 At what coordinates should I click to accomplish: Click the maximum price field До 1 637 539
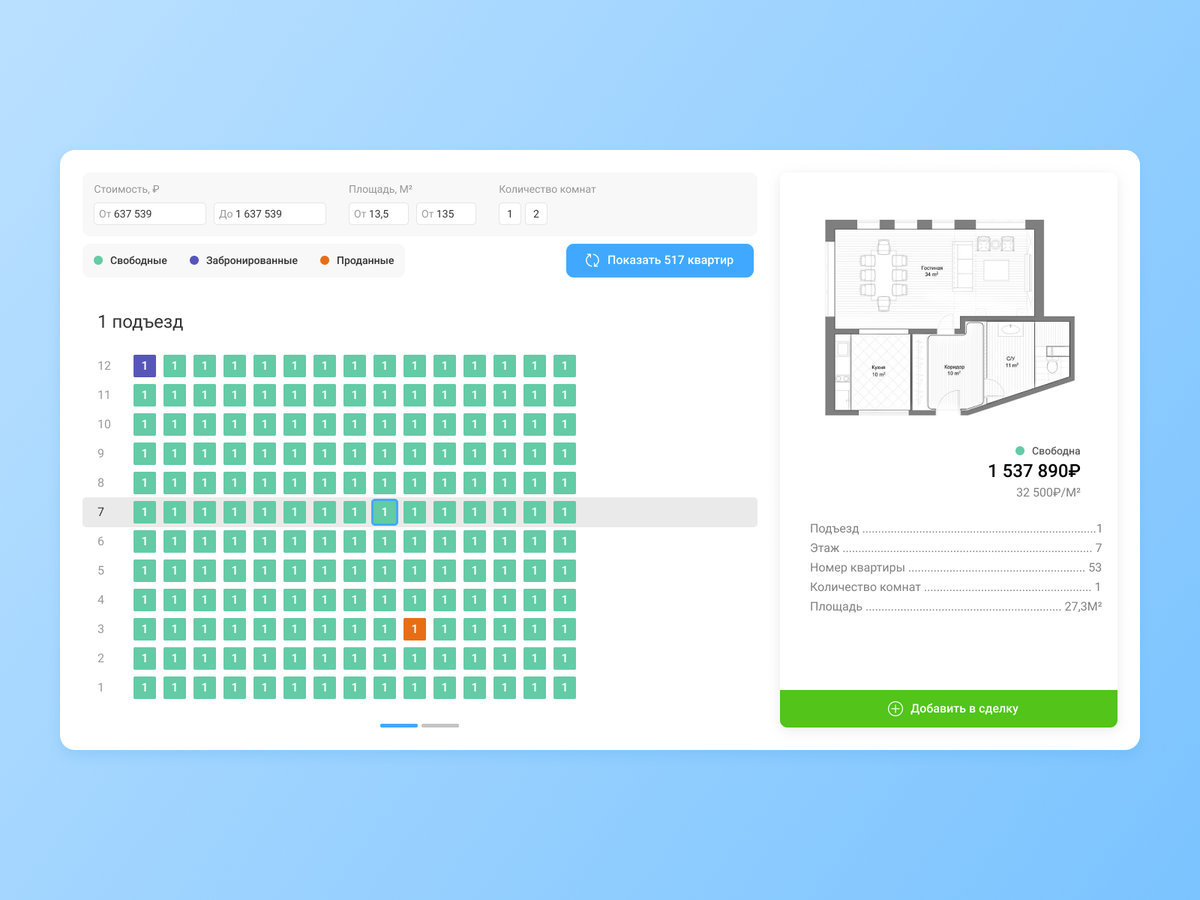click(270, 214)
